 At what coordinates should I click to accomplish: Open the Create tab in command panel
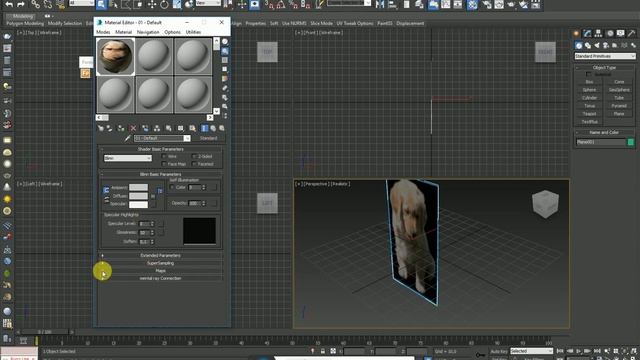tap(576, 33)
